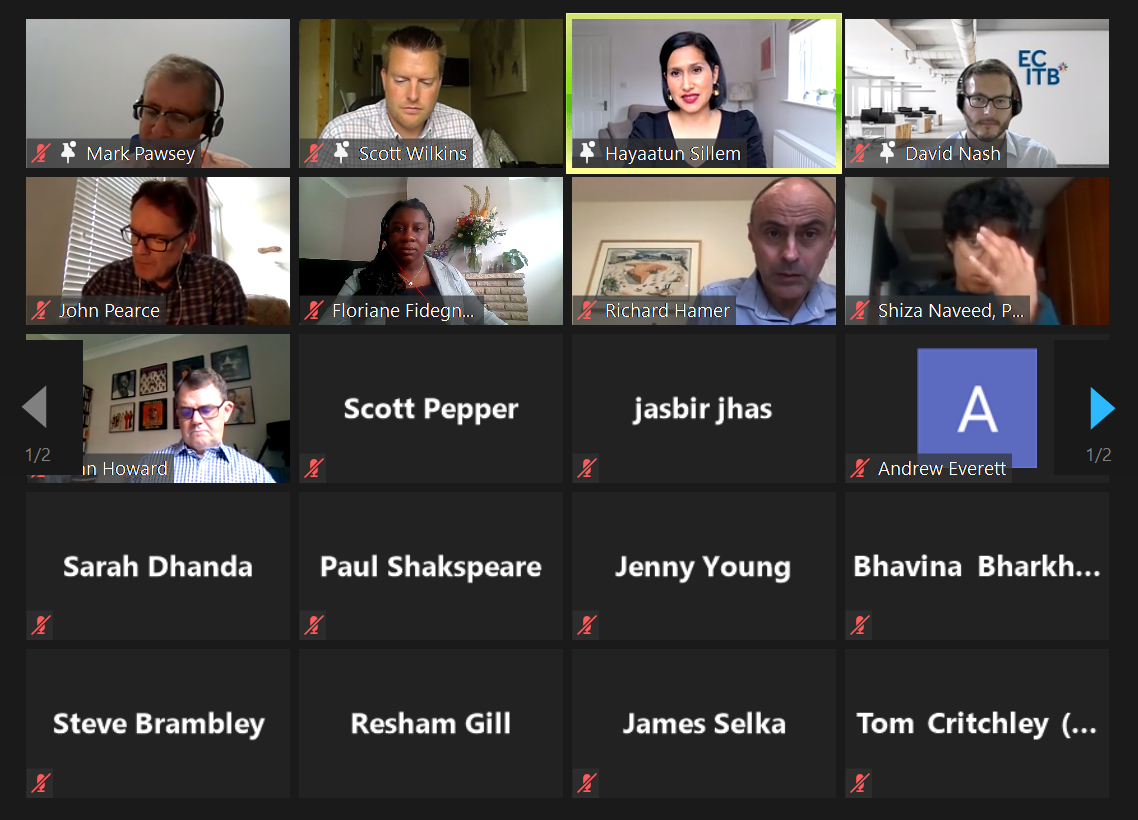Viewport: 1138px width, 820px height.
Task: Click the pin icon on David Nash's tile
Action: pos(887,152)
